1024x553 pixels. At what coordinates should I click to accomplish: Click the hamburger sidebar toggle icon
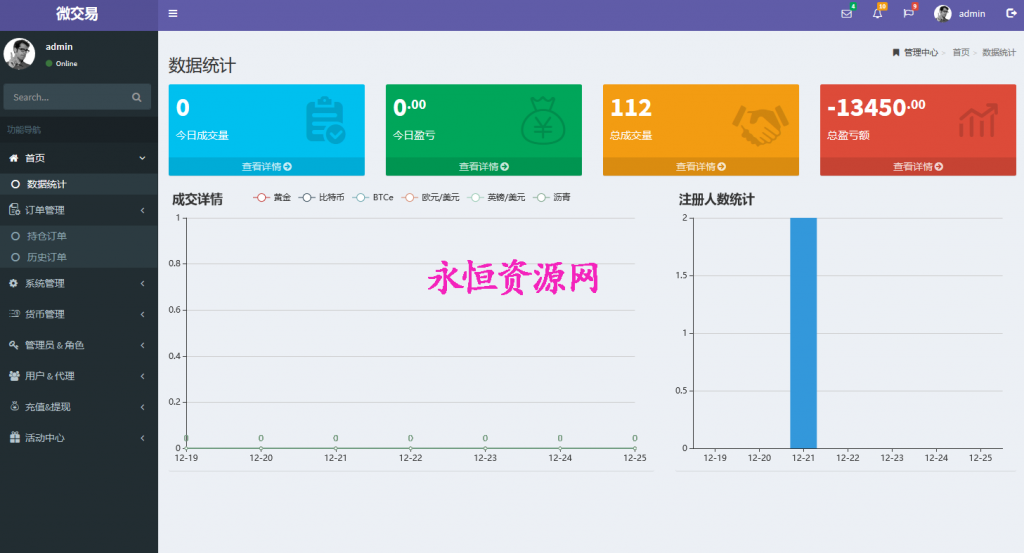pyautogui.click(x=173, y=14)
